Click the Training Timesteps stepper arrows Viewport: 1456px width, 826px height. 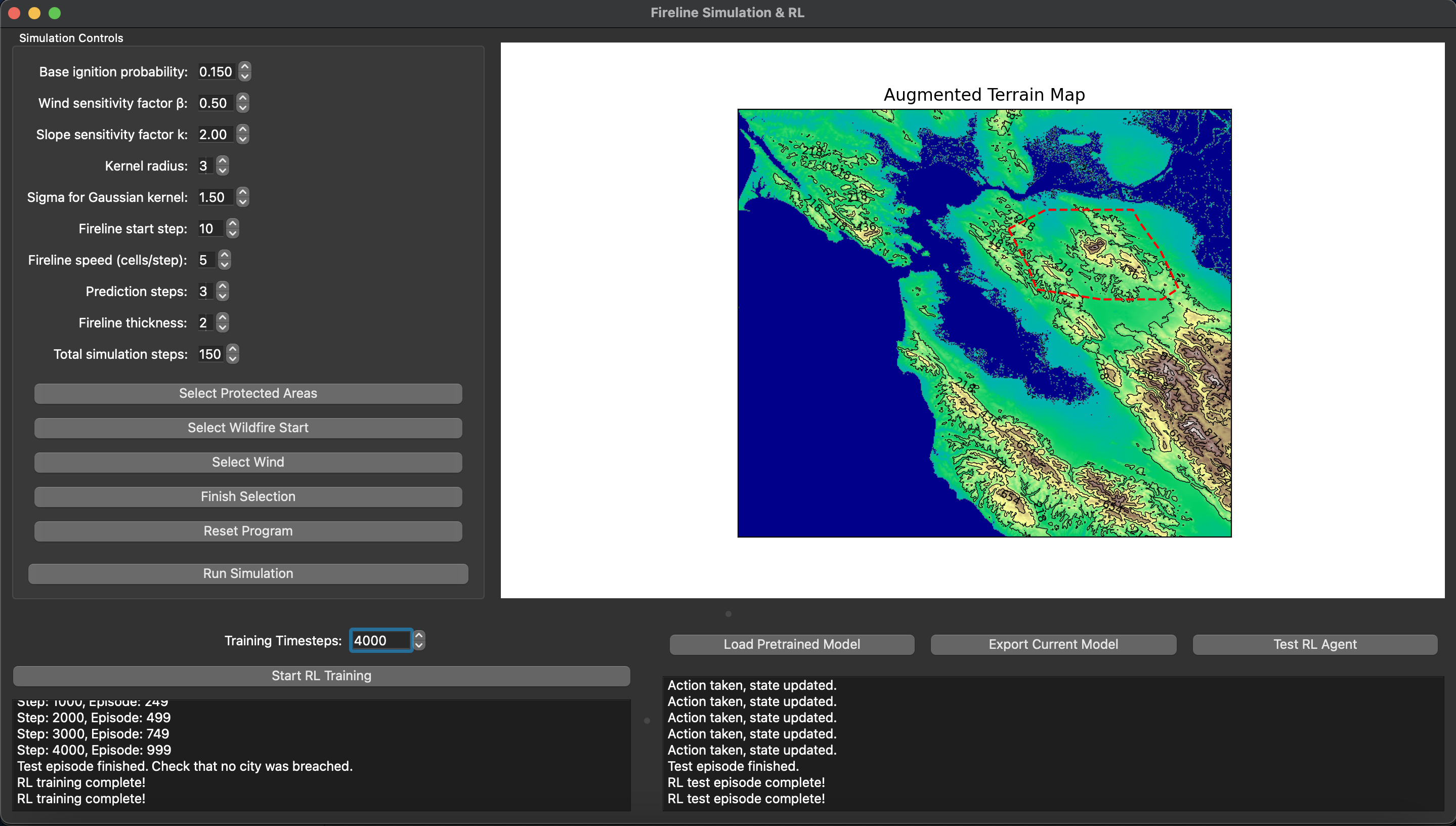419,640
